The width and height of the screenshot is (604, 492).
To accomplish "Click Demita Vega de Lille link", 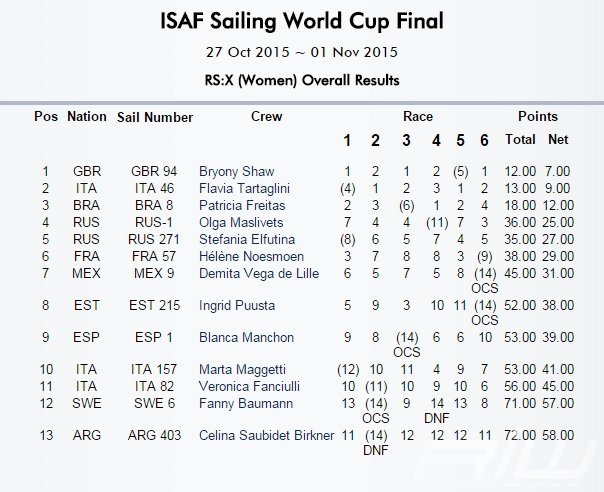I will [x=259, y=273].
